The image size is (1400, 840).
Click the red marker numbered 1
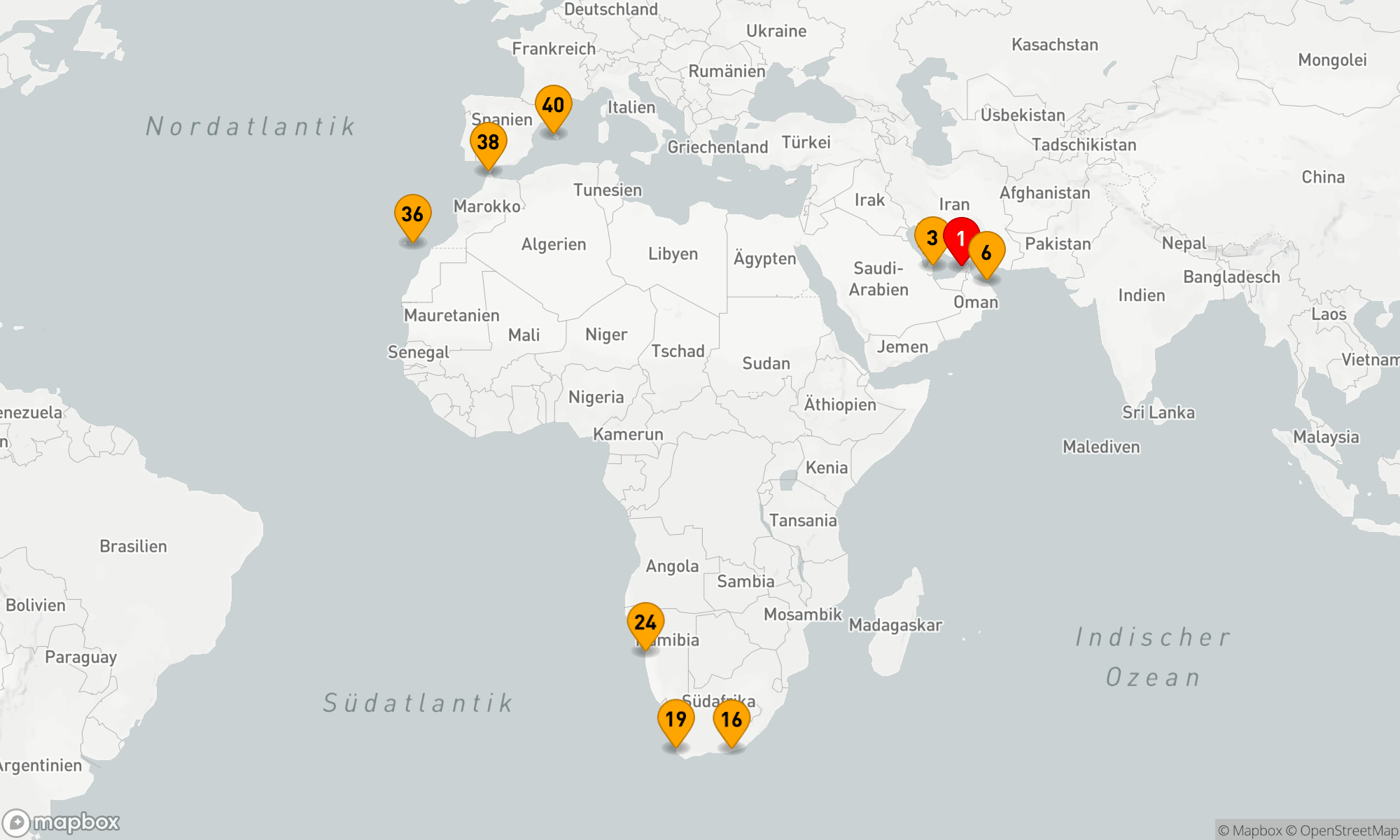pos(962,238)
